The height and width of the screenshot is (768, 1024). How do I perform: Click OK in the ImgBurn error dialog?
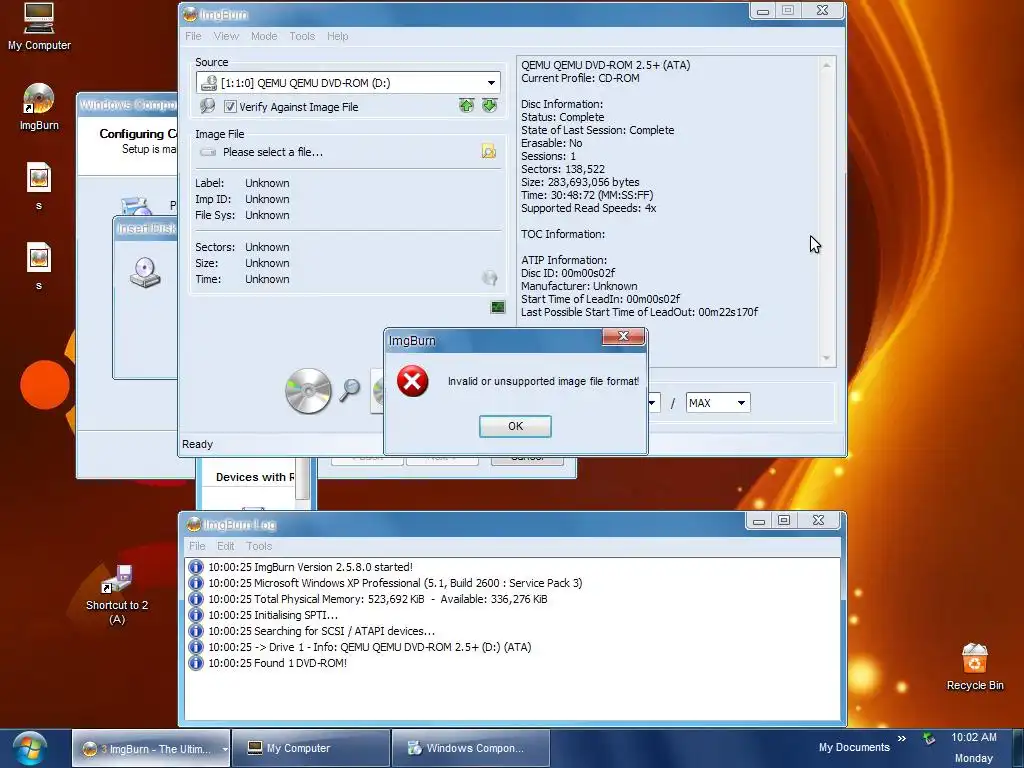(515, 426)
